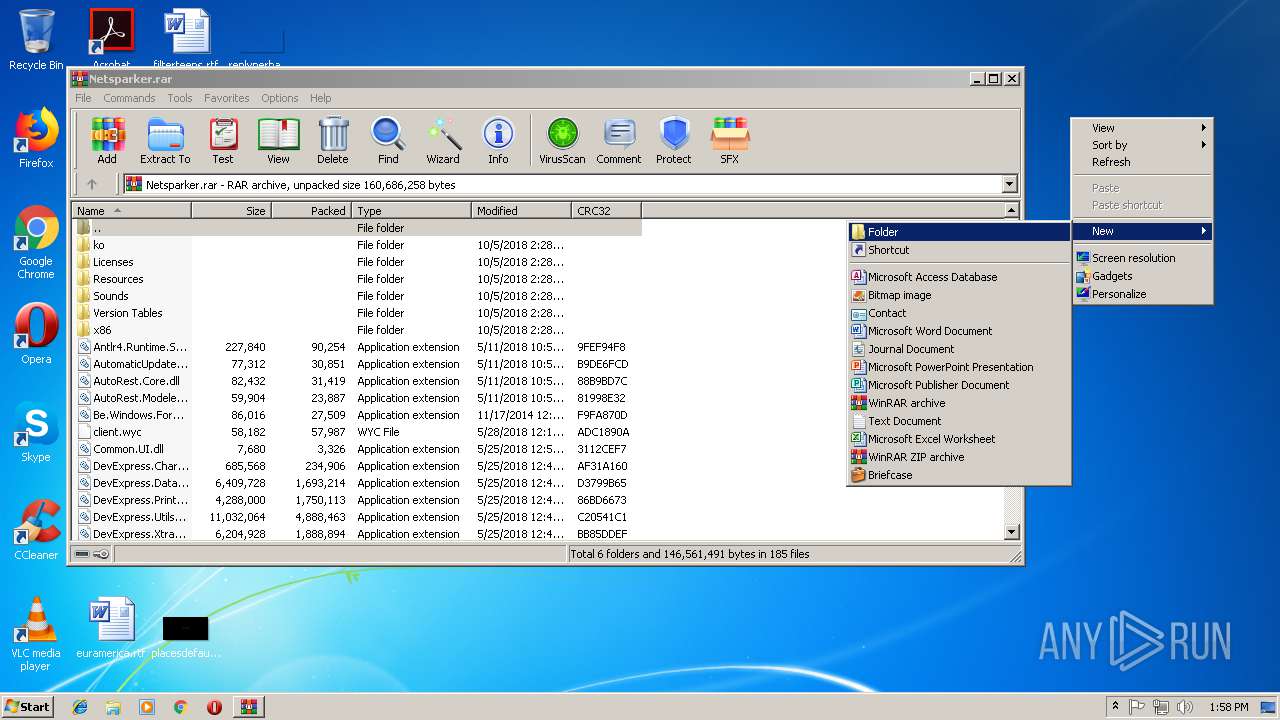Run VirusScan from the toolbar

562,140
